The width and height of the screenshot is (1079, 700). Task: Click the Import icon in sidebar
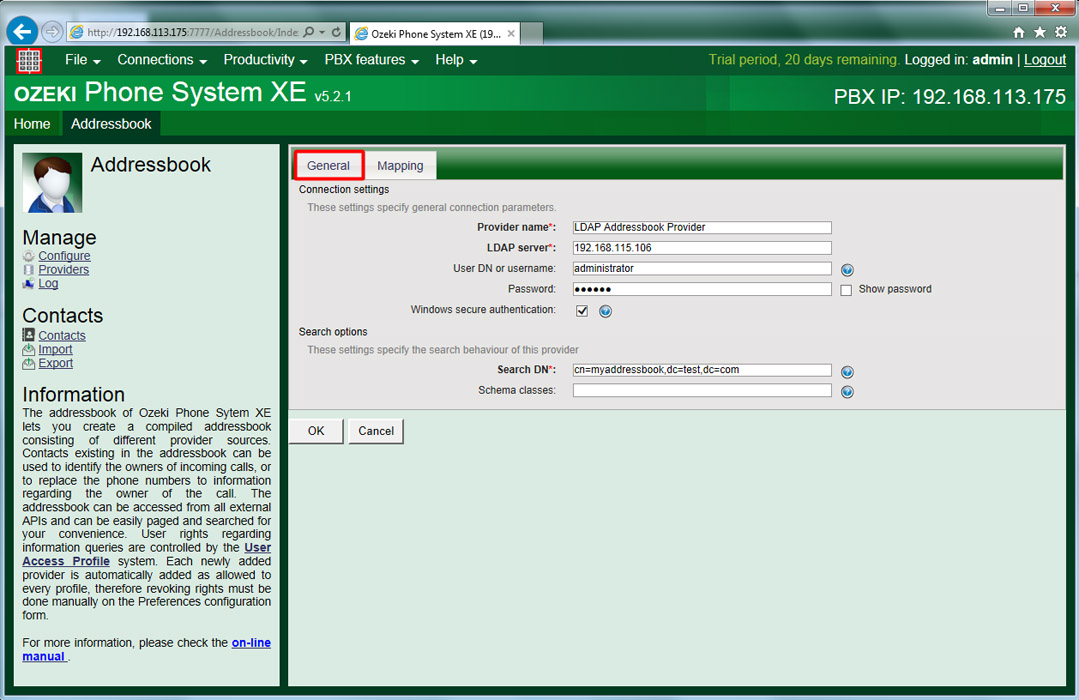pyautogui.click(x=28, y=350)
